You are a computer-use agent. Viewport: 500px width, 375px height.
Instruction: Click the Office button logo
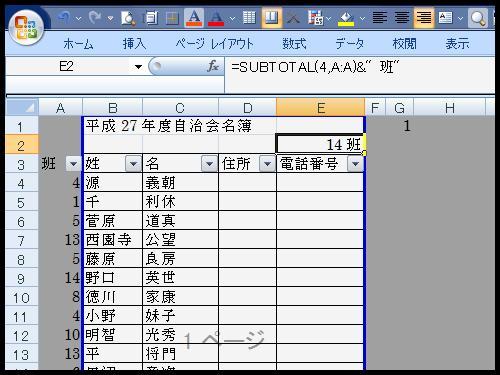pyautogui.click(x=26, y=28)
